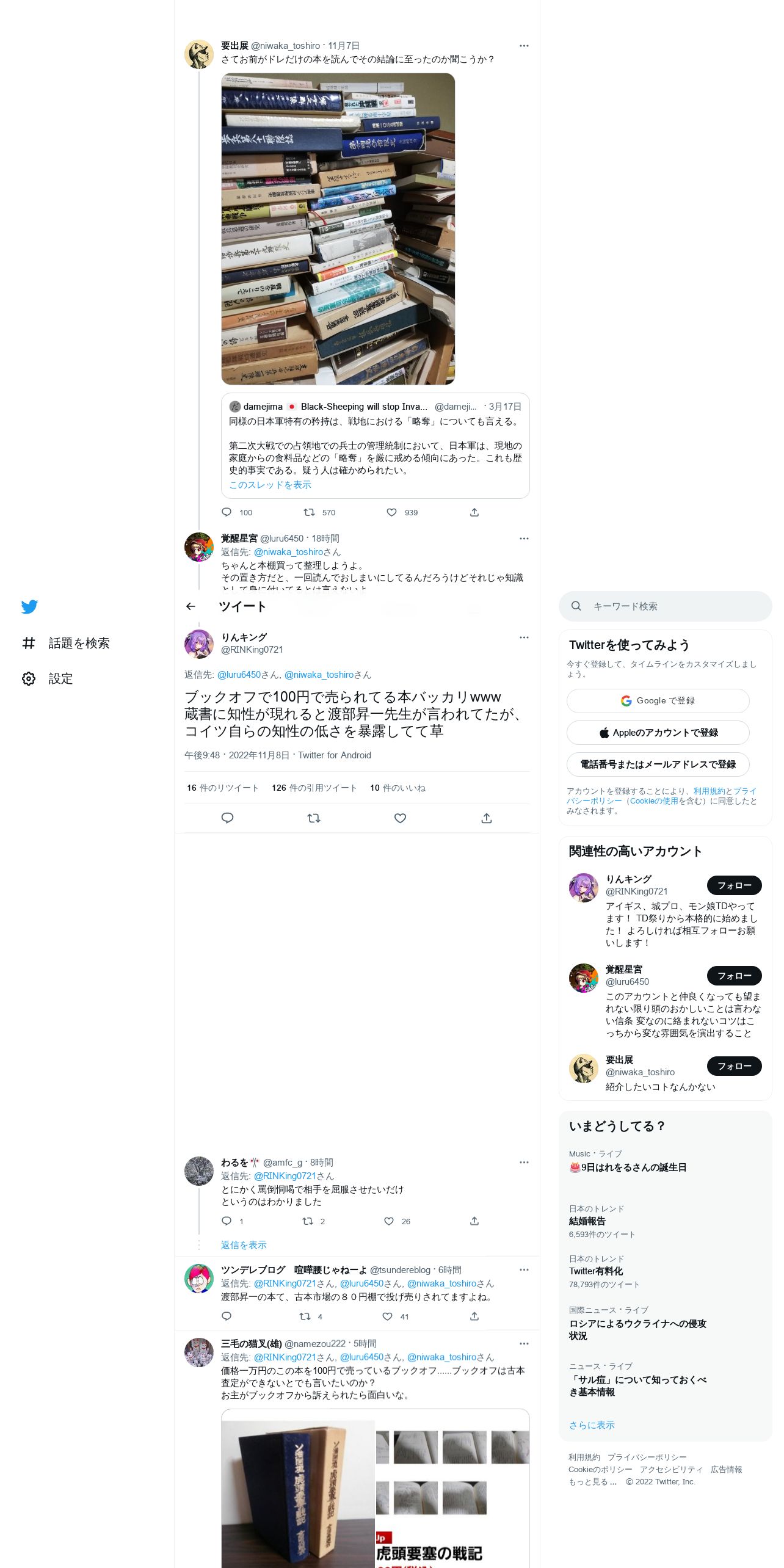Retweet ツンデレブログ's reply
The width and height of the screenshot is (784, 1568).
305,1316
